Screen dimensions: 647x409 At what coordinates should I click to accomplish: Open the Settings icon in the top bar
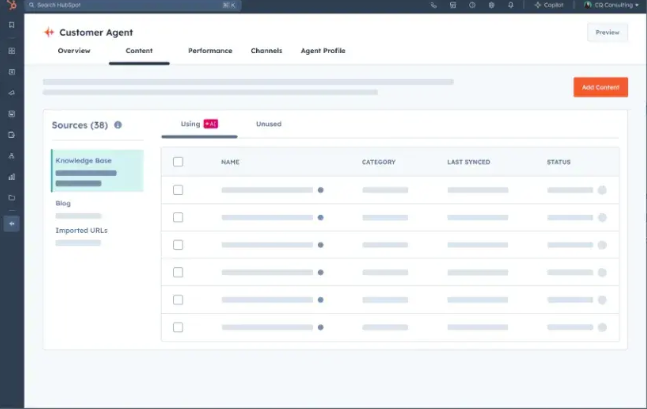(491, 5)
